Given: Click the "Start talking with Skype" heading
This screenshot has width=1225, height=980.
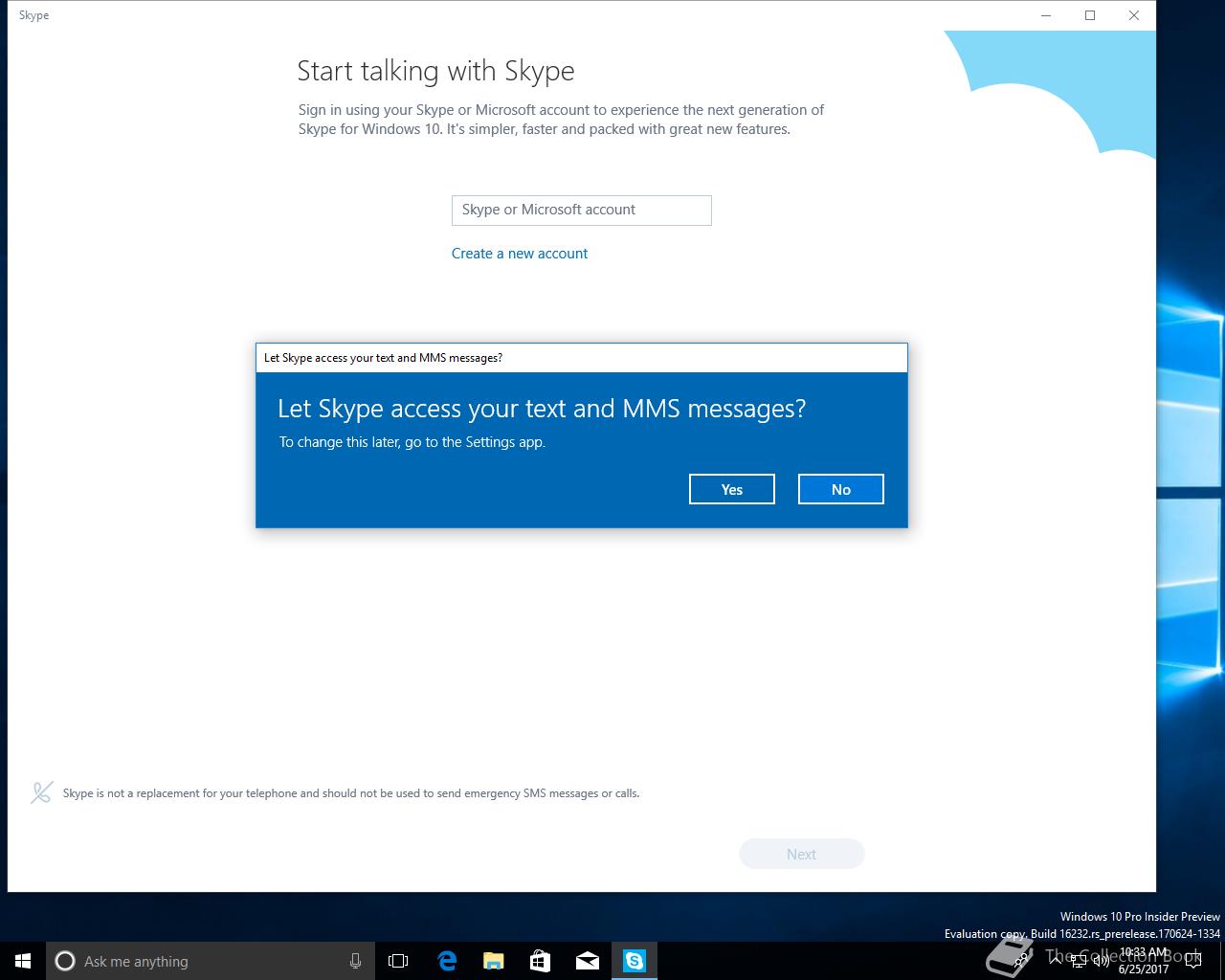Looking at the screenshot, I should (435, 71).
